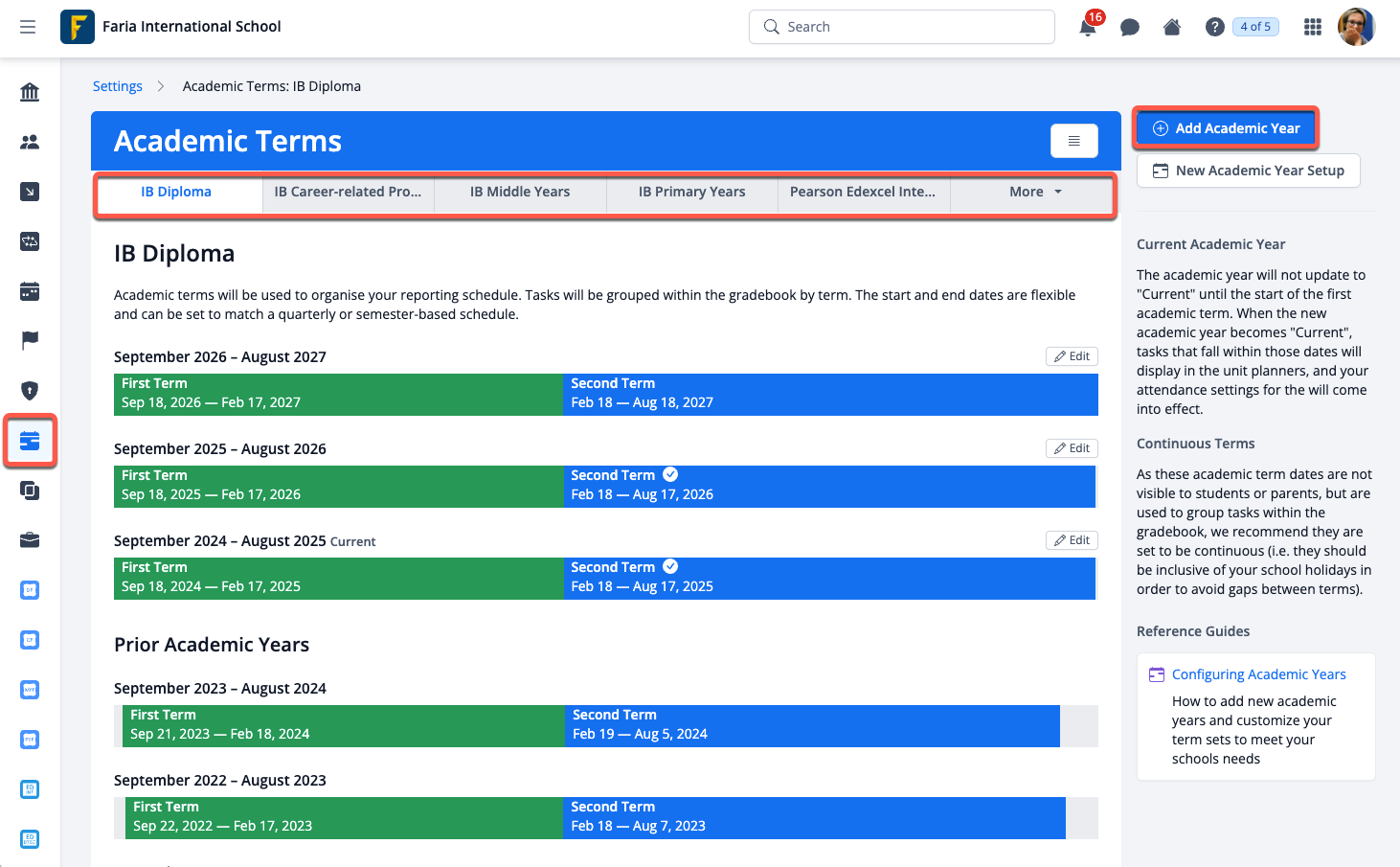Open the transfer arrows sidebar icon
The image size is (1400, 867).
click(x=30, y=241)
